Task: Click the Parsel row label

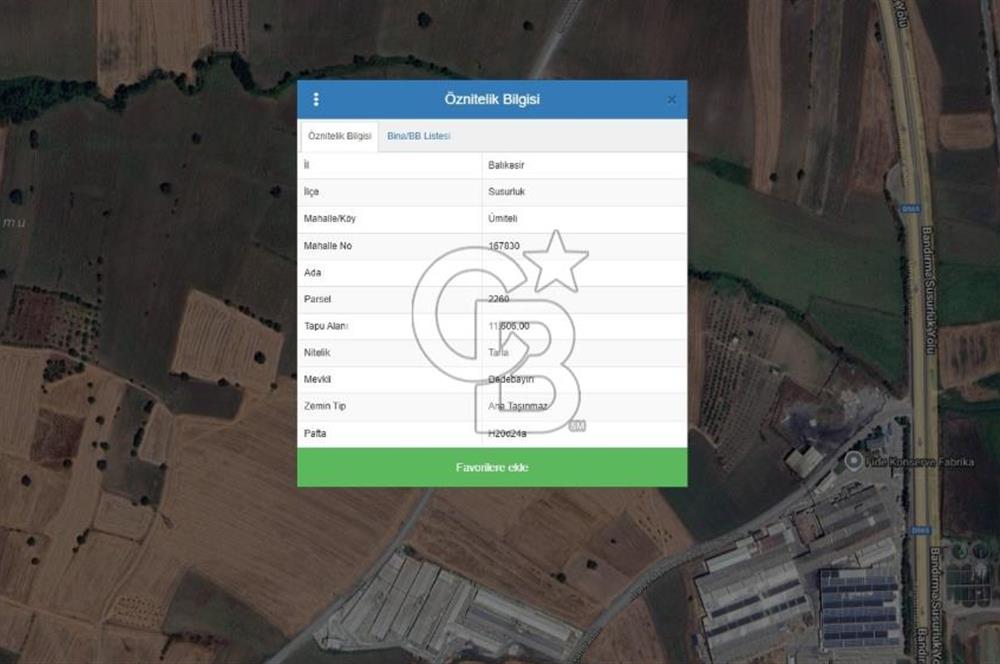Action: [318, 299]
